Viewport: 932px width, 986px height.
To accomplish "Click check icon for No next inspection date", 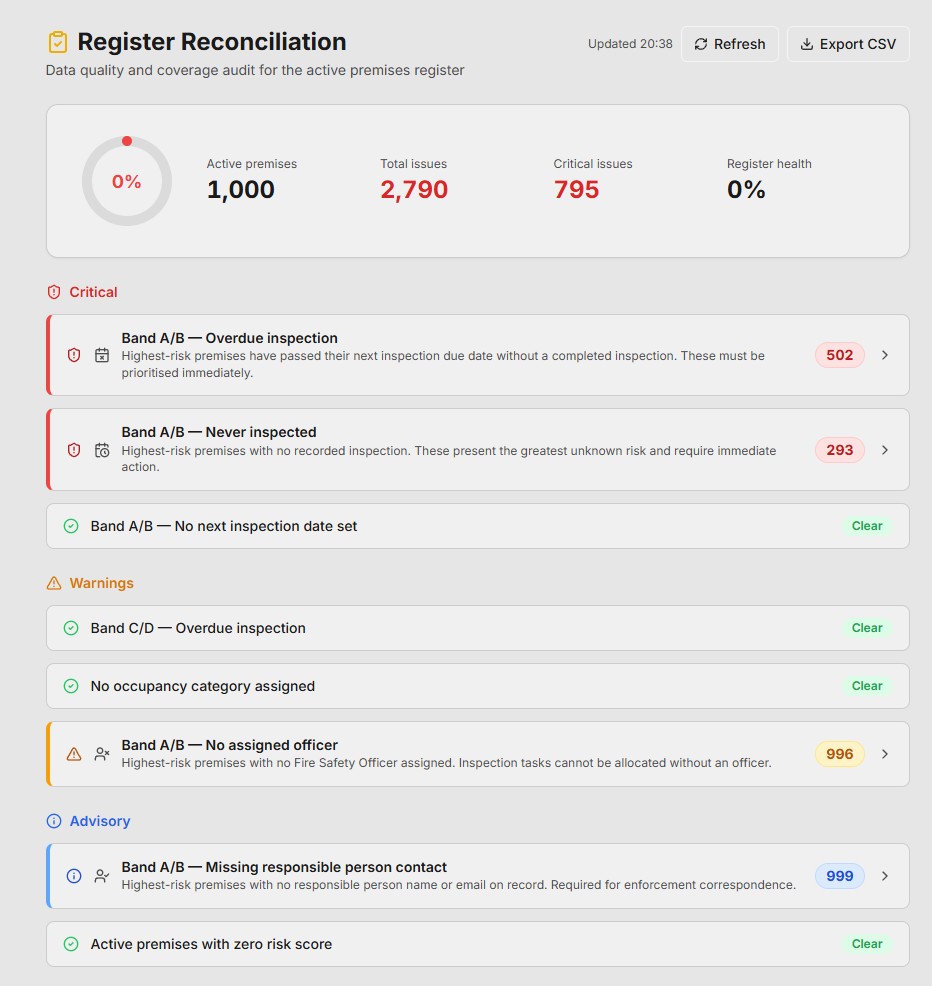I will [x=71, y=526].
